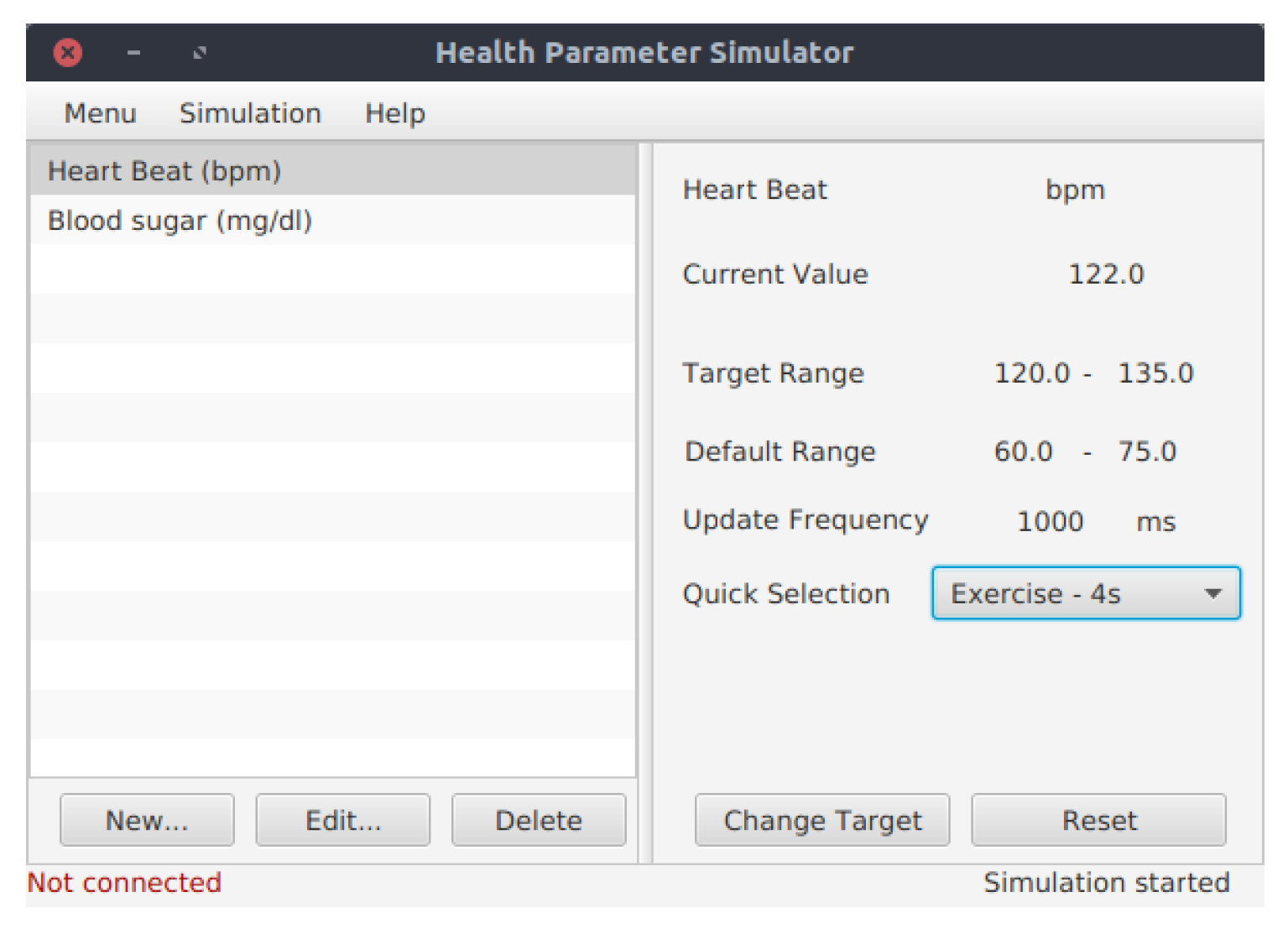Open the Help menu
Screen dimensions: 1288x934
click(x=394, y=113)
